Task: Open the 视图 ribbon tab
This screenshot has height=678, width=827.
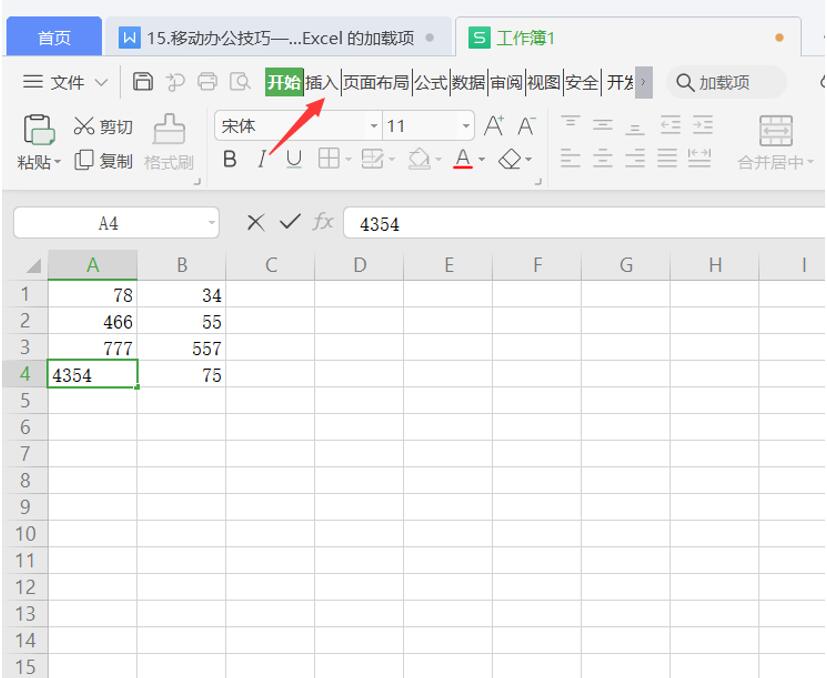Action: (x=544, y=82)
